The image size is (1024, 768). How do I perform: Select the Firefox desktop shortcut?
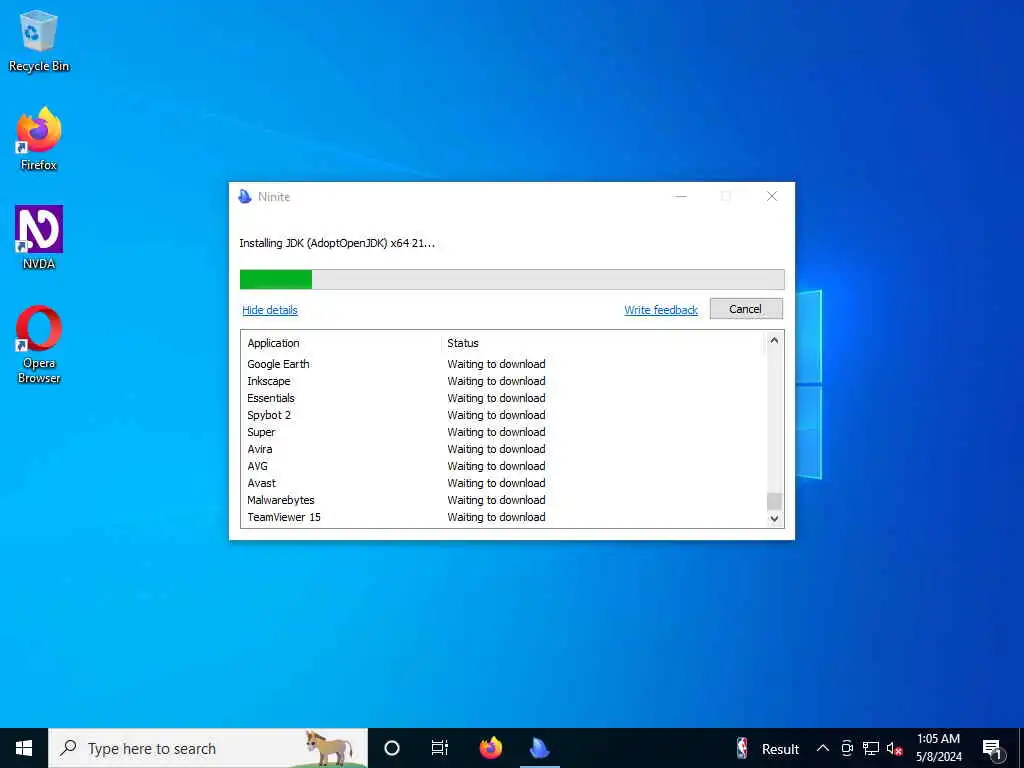click(39, 139)
